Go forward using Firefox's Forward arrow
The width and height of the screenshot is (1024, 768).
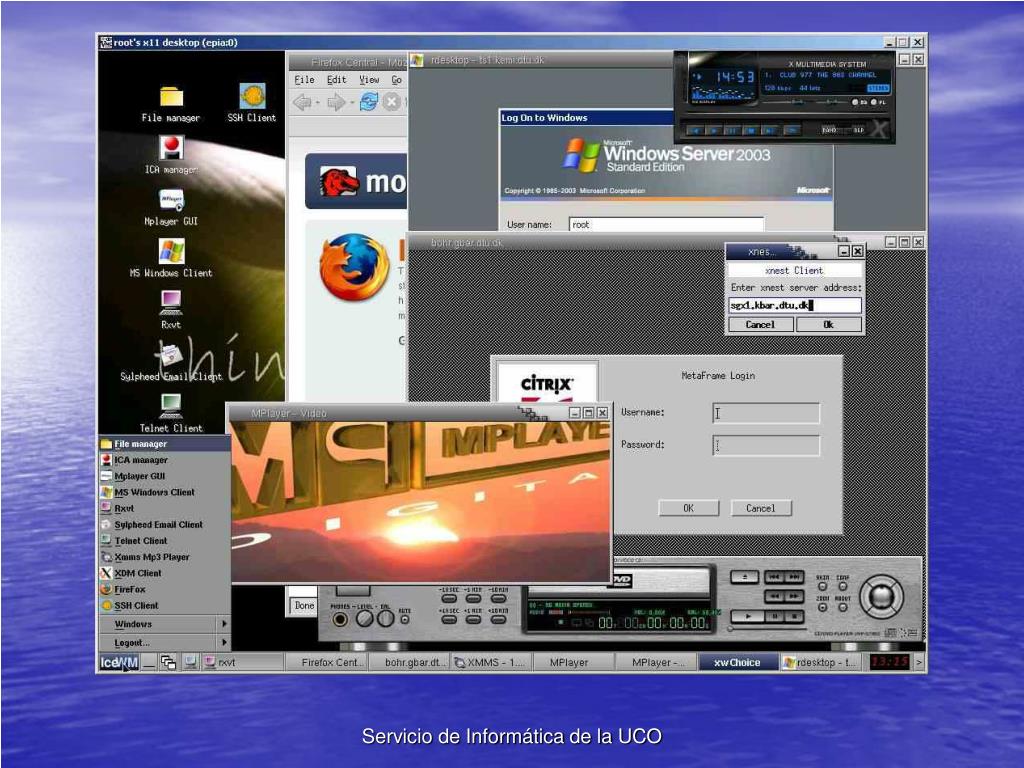pyautogui.click(x=336, y=103)
